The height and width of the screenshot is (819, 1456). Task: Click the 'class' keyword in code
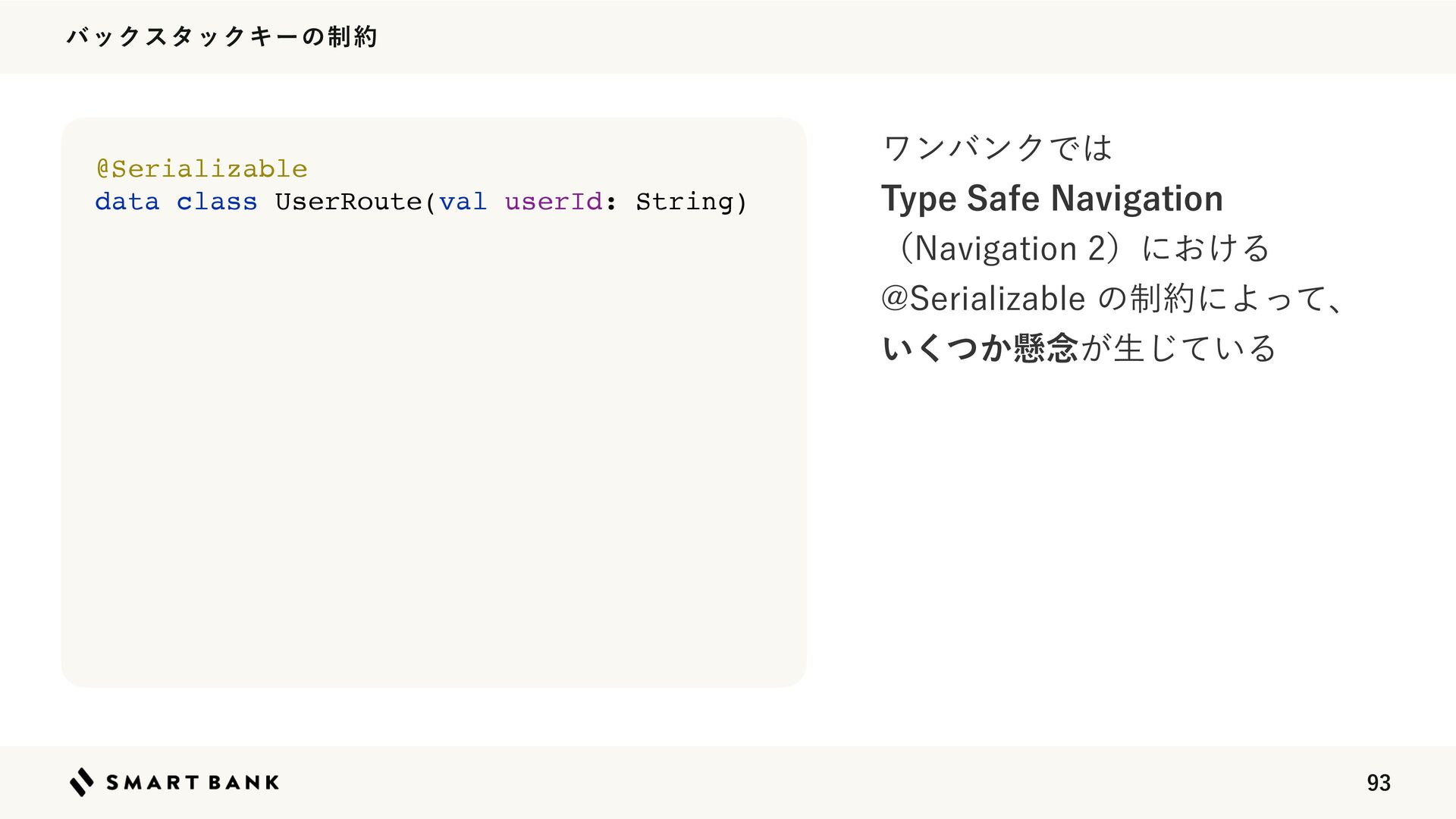[x=217, y=202]
